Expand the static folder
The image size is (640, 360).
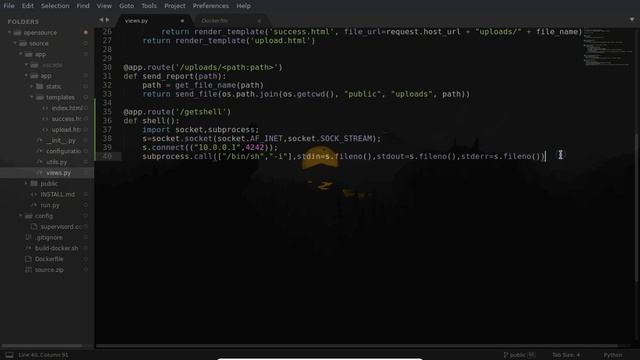[32, 86]
